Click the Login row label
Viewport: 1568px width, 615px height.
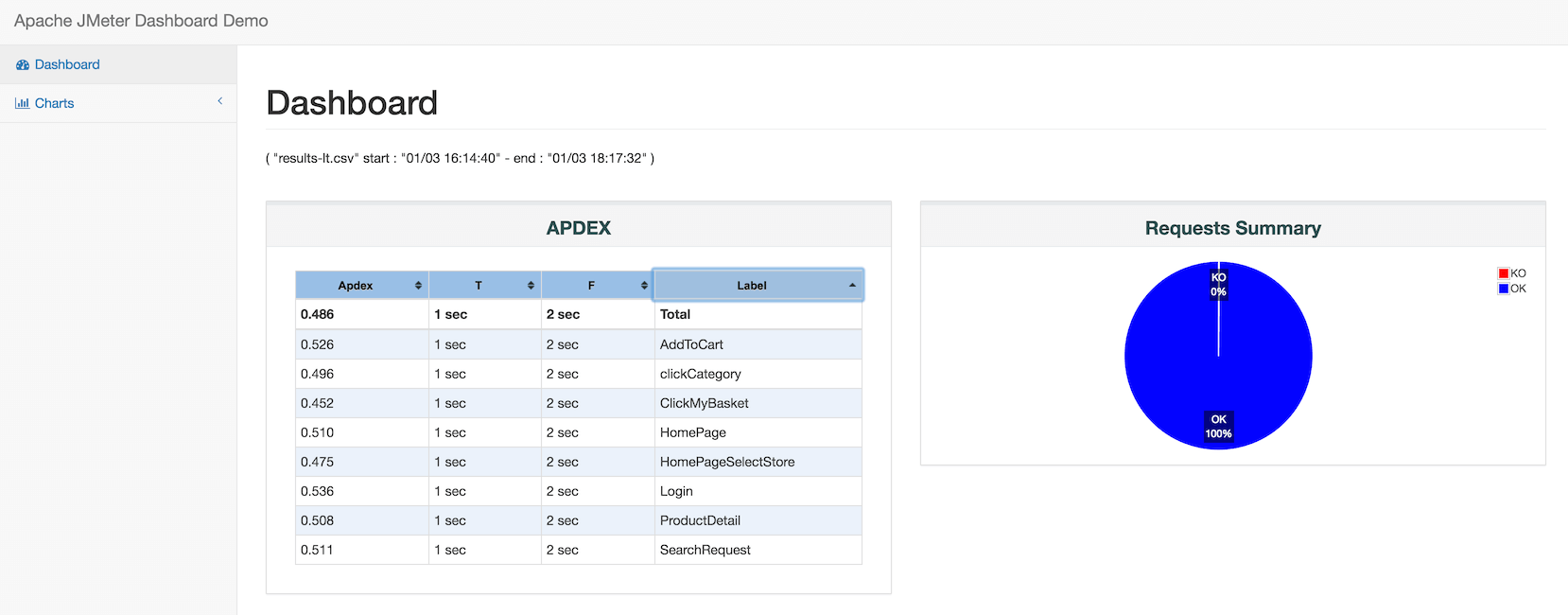pos(676,491)
